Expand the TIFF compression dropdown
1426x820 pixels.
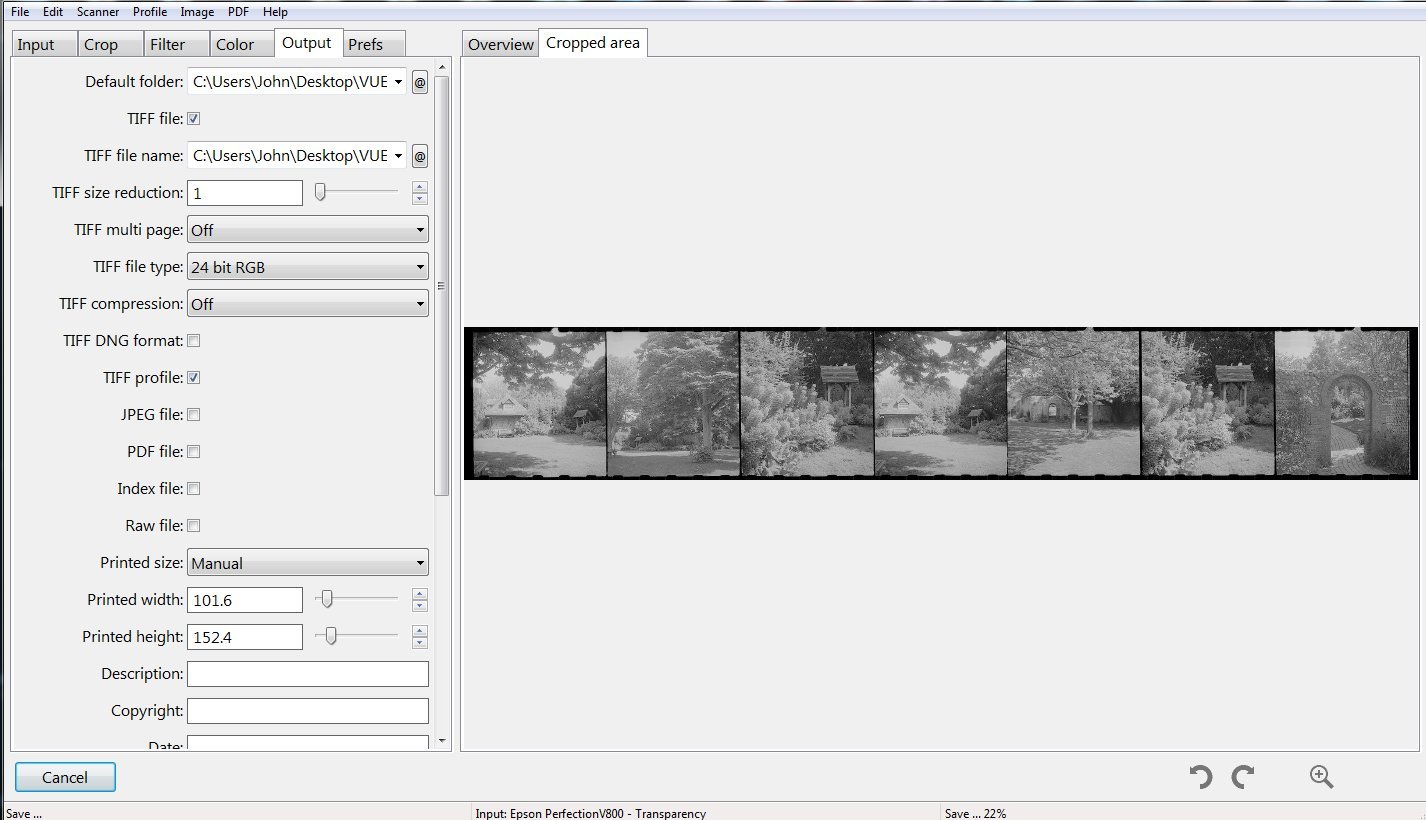tap(307, 304)
